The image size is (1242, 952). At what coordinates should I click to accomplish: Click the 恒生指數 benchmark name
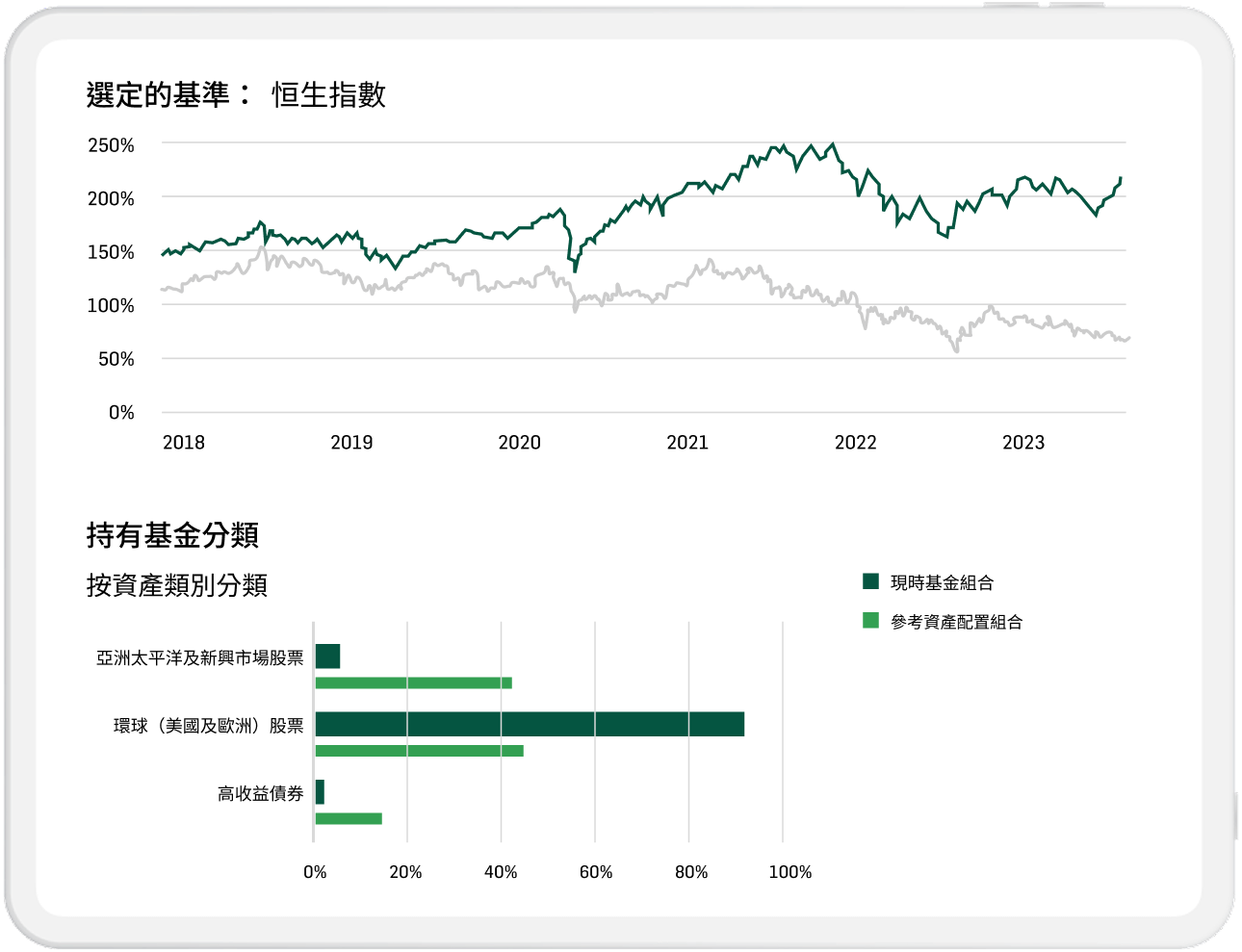click(x=329, y=95)
